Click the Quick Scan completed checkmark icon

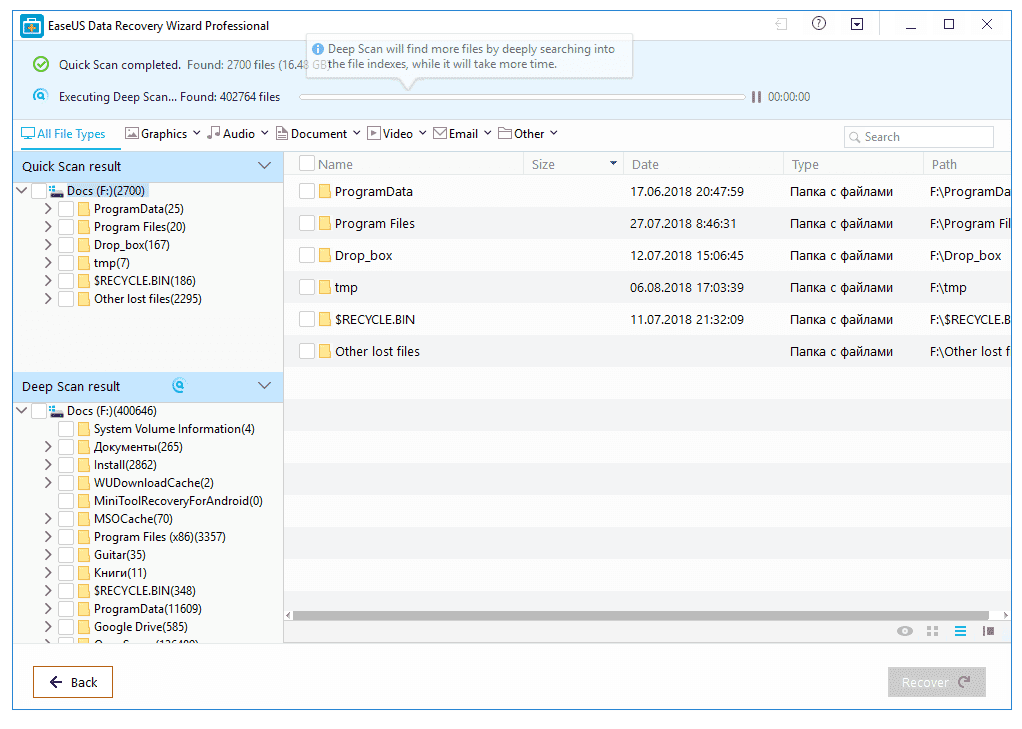click(x=41, y=64)
